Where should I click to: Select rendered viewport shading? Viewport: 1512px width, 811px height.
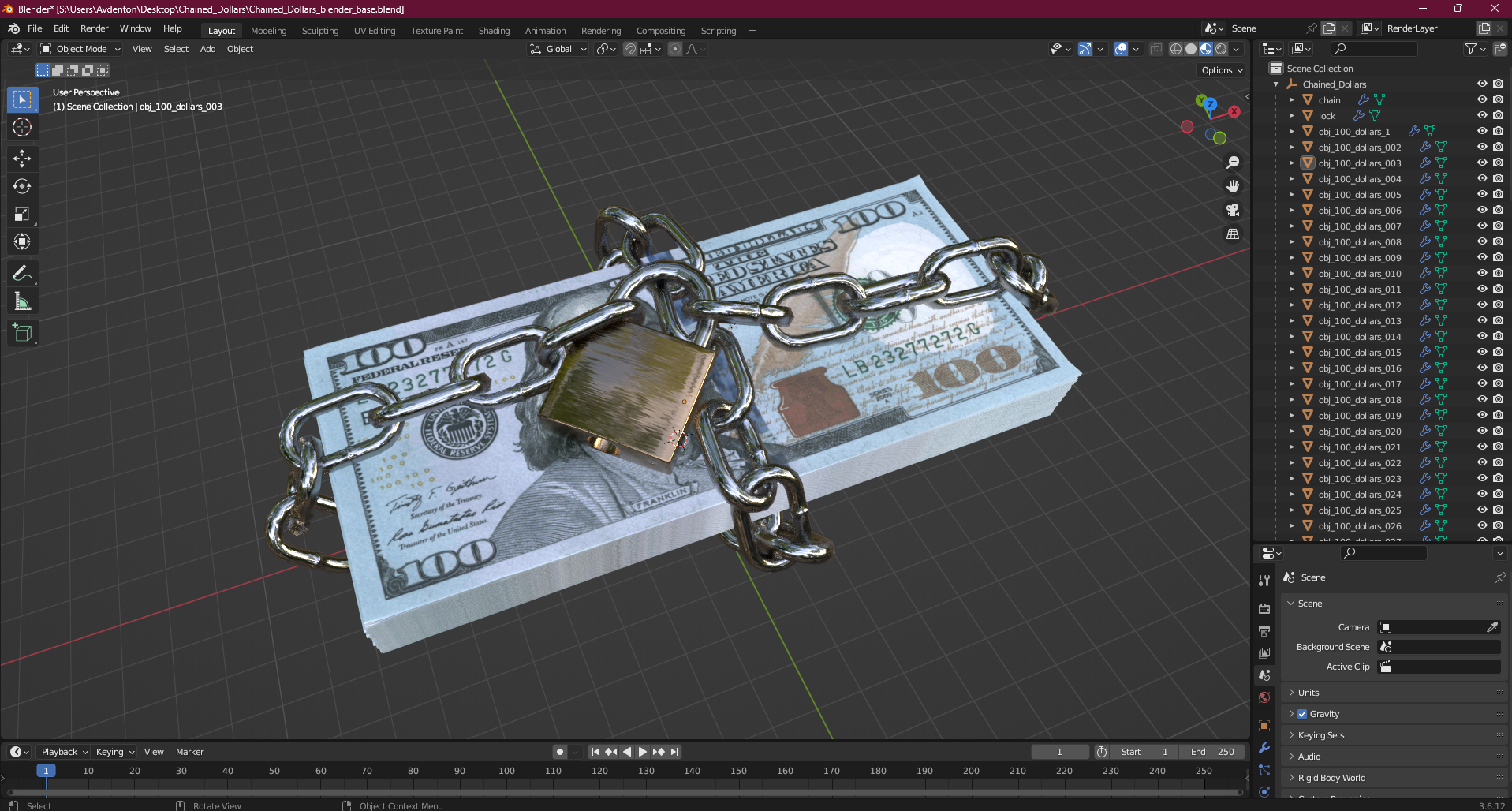pyautogui.click(x=1221, y=49)
